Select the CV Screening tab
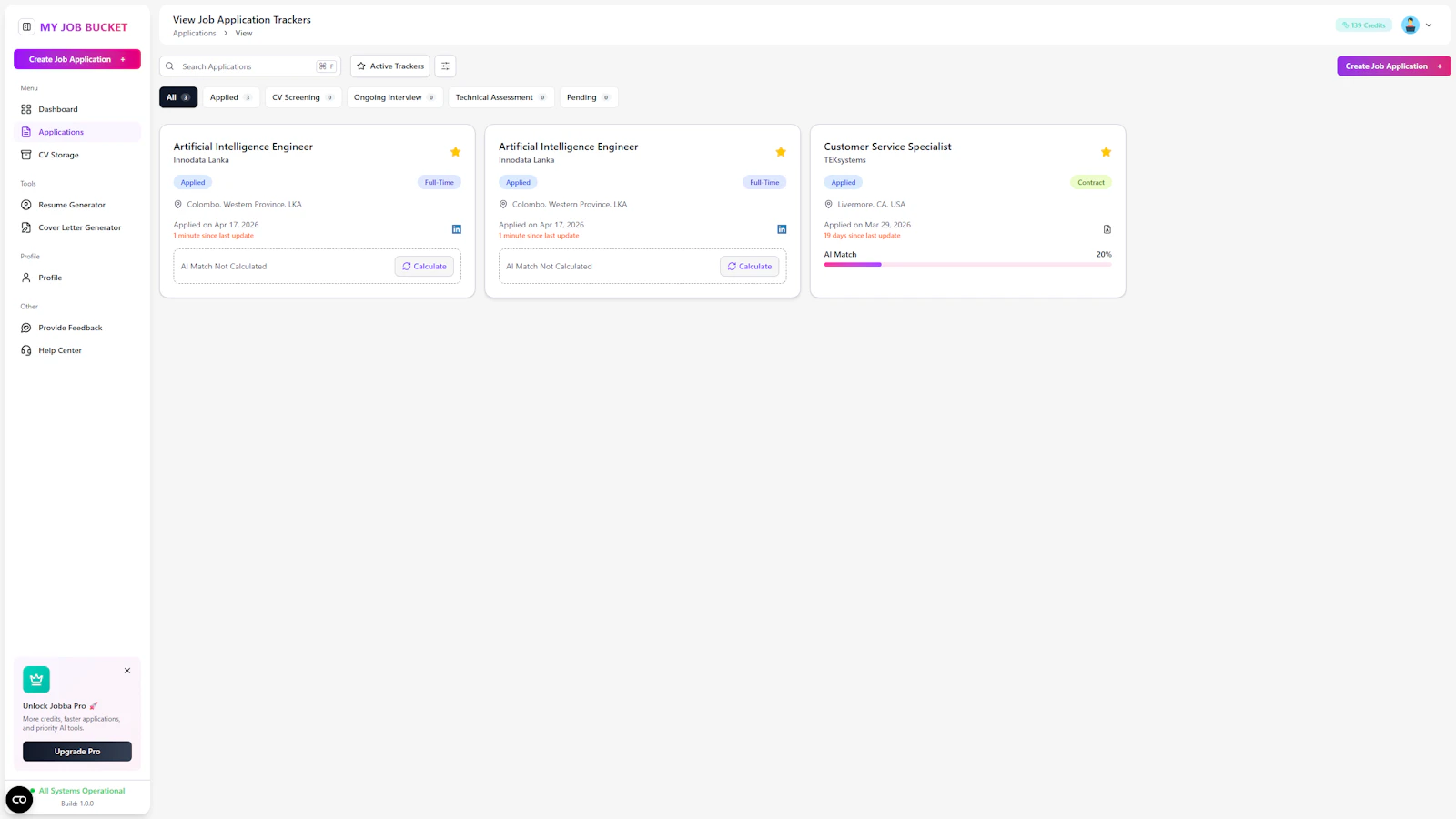This screenshot has height=819, width=1456. (303, 97)
